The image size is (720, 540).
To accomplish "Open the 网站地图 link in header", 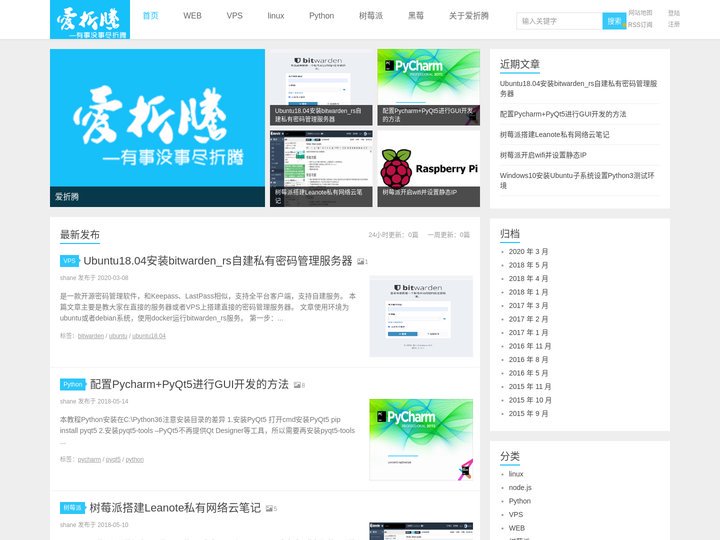I will [640, 13].
